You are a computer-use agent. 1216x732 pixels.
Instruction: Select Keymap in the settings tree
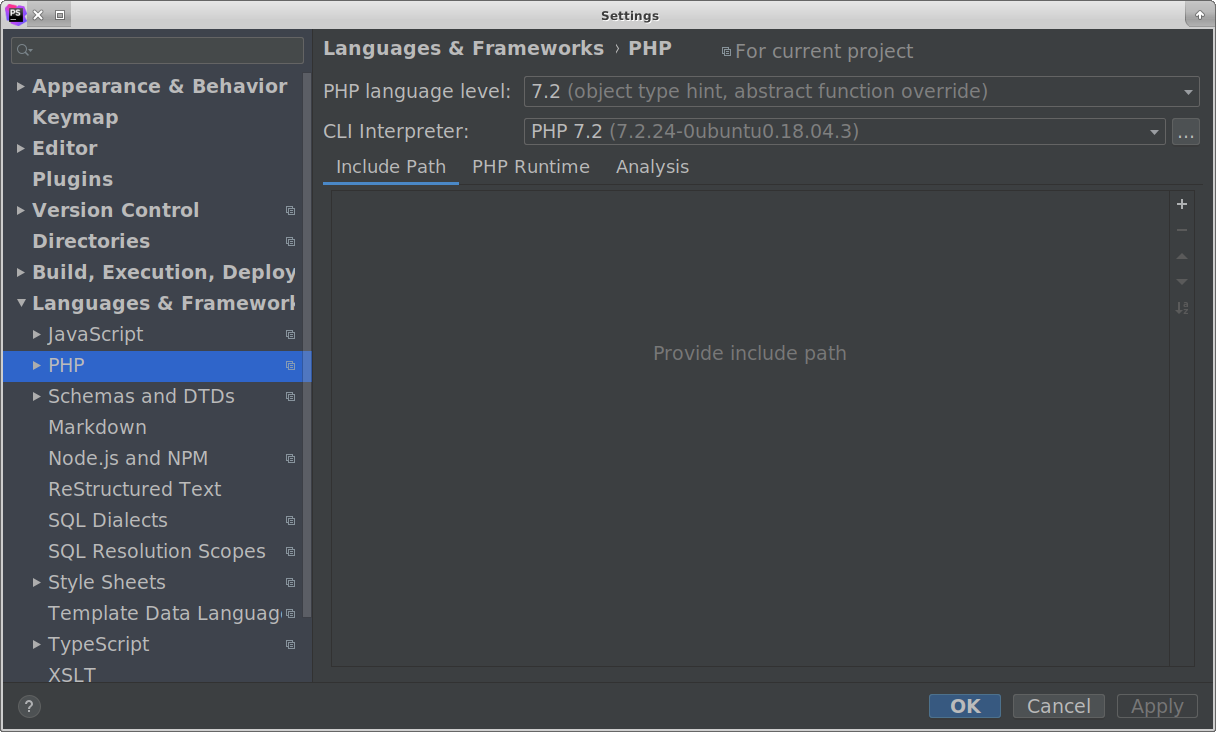[x=75, y=118]
